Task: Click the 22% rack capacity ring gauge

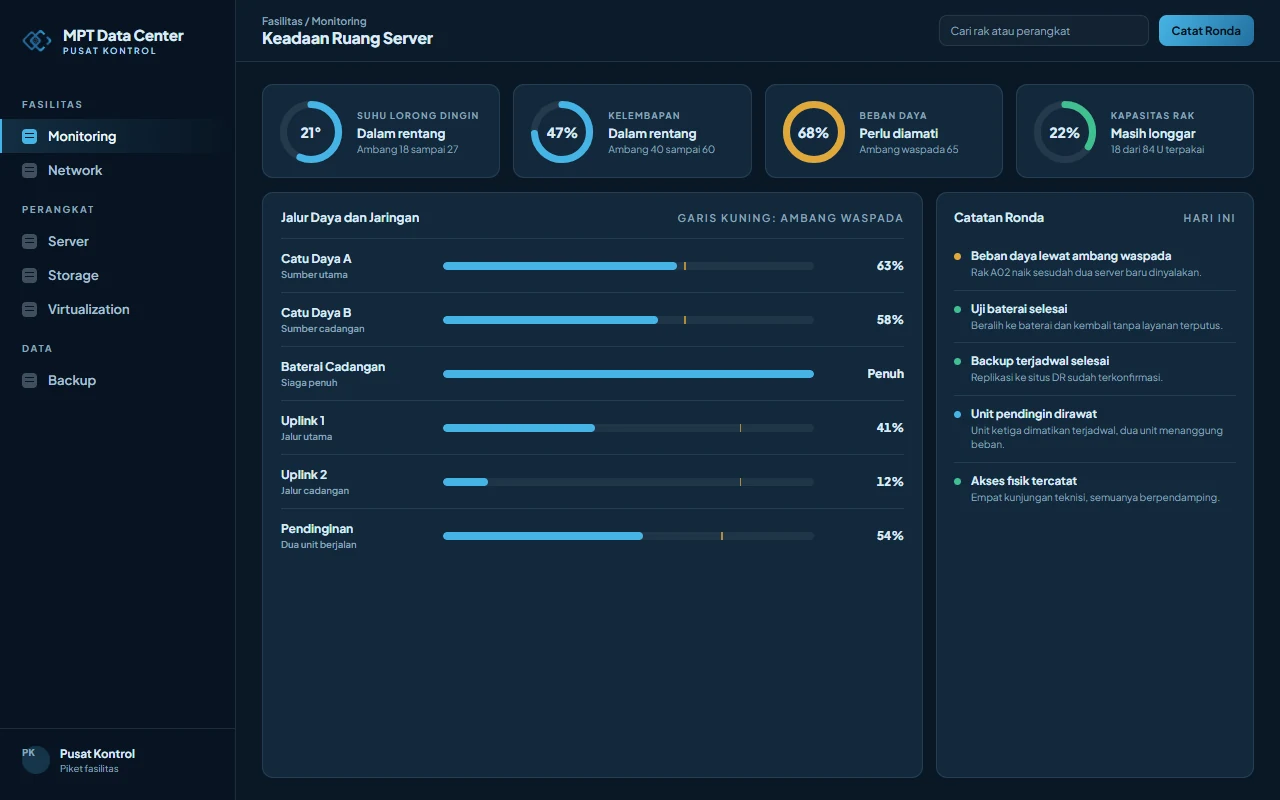Action: [x=1064, y=132]
